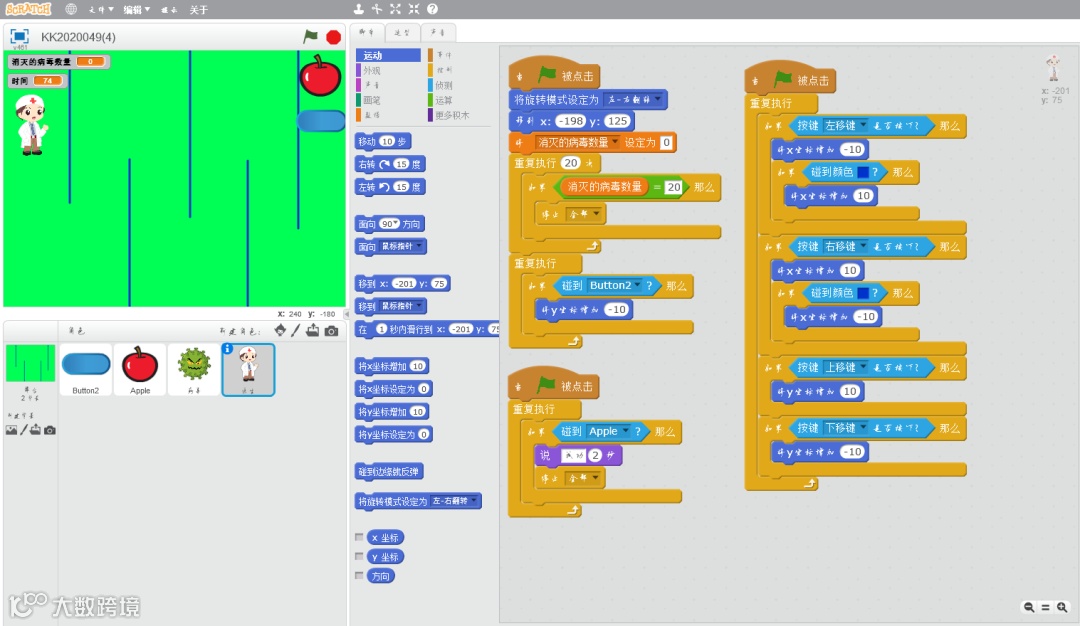Choose backdrop from library

pos(11,430)
